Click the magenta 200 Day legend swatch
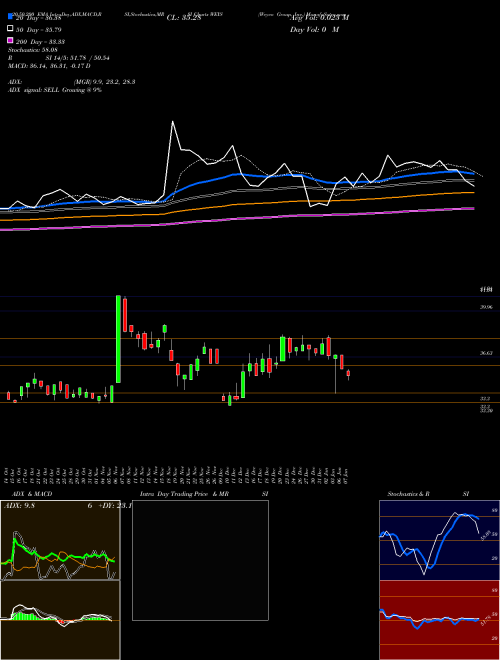Viewport: 500px width, 660px height. click(x=11, y=40)
